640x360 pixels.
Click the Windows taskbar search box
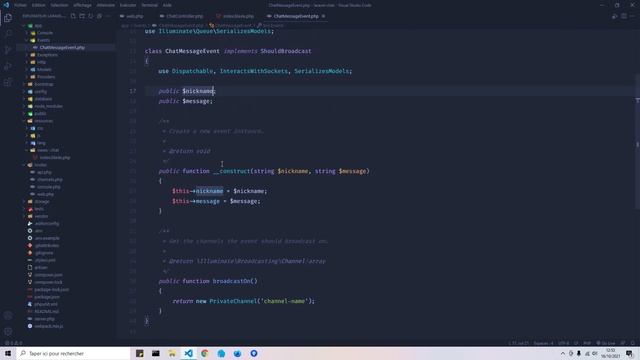[x=73, y=353]
